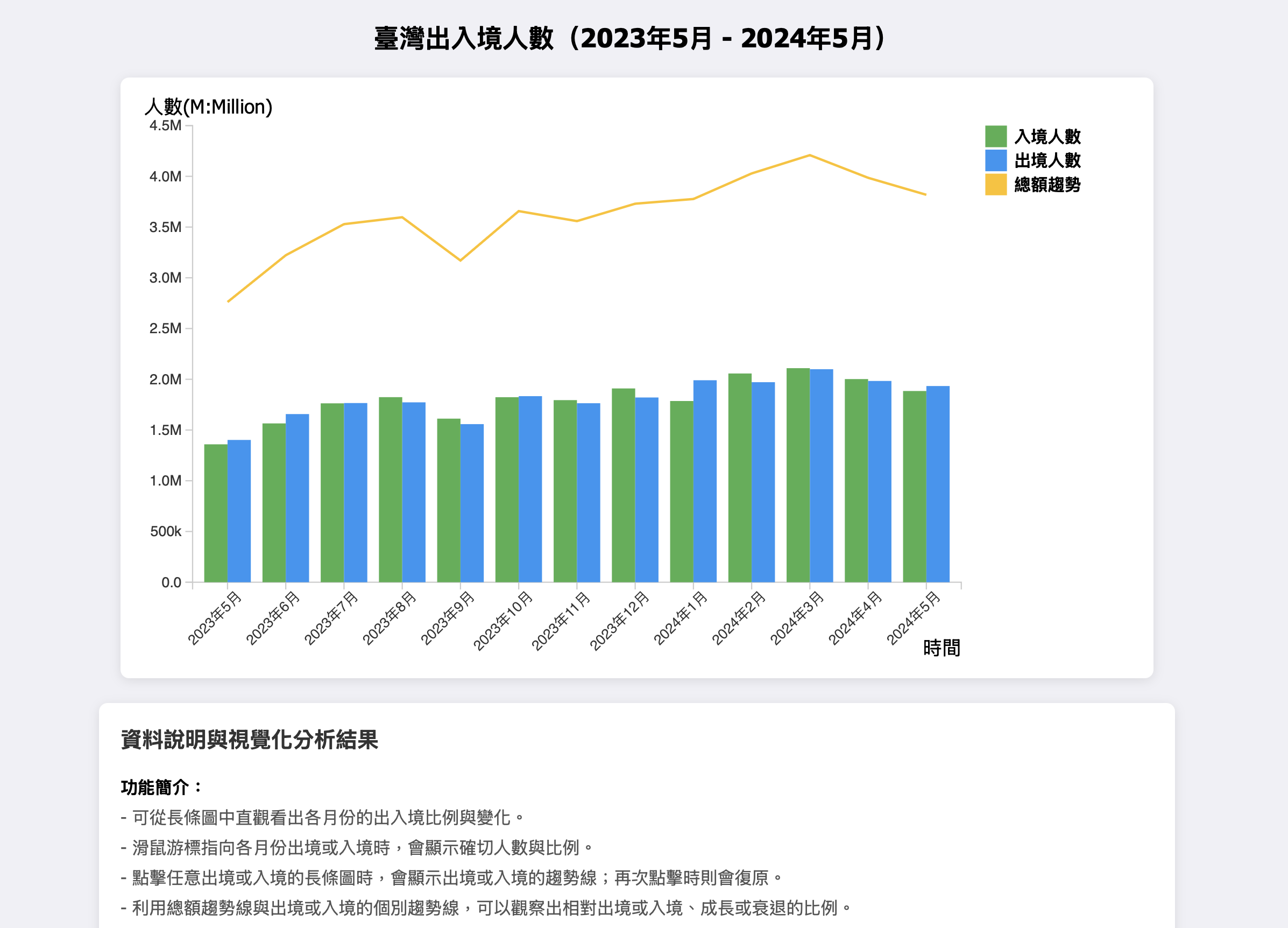Click the green 入境人數 legend swatch
1288x928 pixels.
pyautogui.click(x=995, y=136)
